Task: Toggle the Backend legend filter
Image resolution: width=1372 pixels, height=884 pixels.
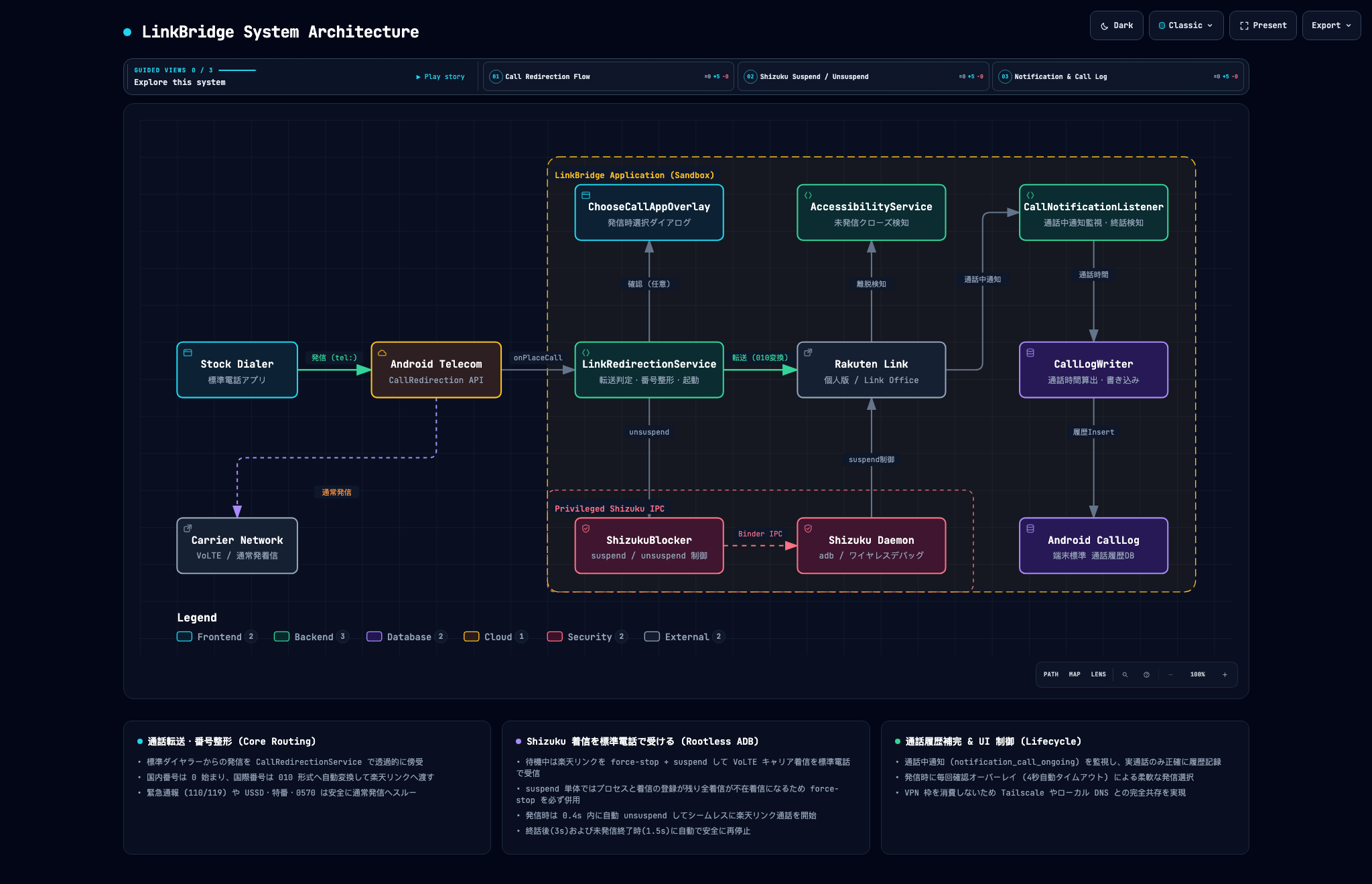Action: 312,637
